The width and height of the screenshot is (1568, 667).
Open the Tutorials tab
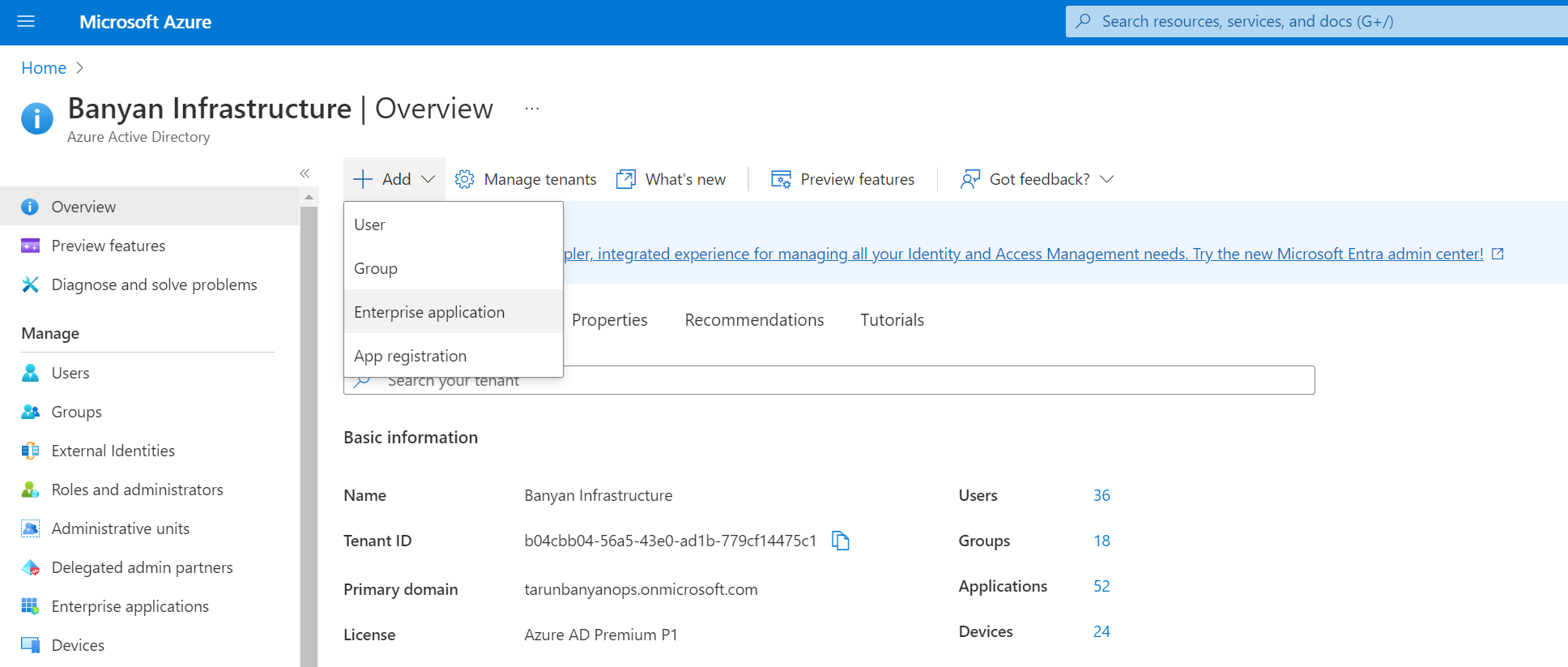892,320
